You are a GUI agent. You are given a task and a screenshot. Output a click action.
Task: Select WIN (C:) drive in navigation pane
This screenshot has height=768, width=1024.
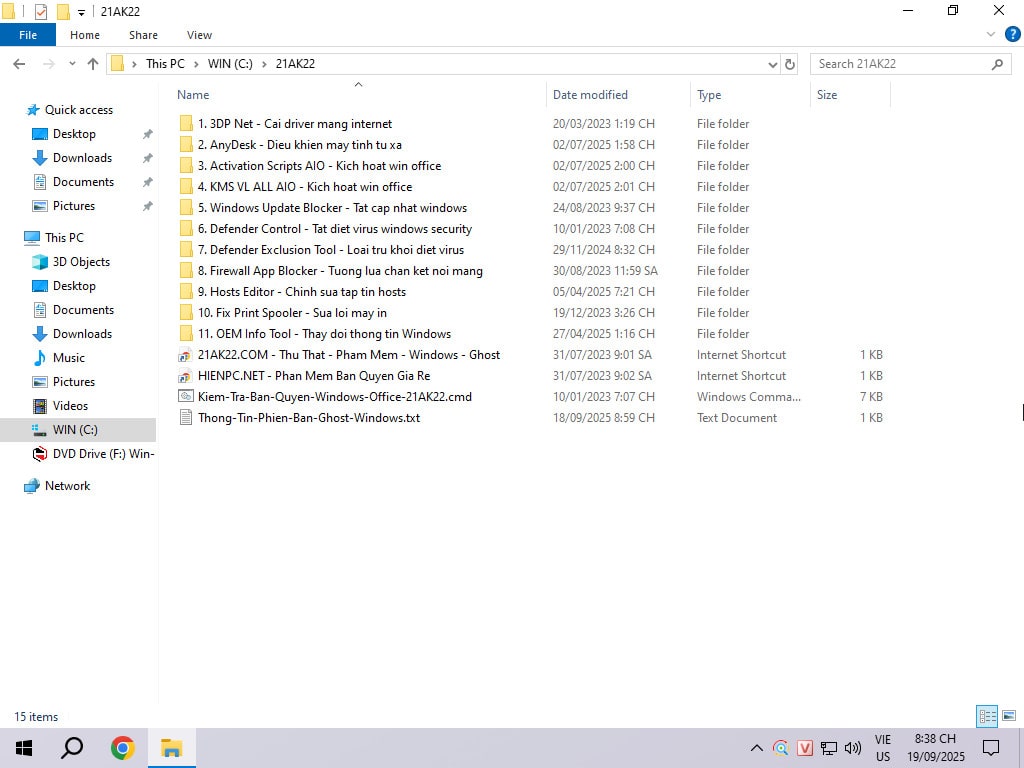75,430
